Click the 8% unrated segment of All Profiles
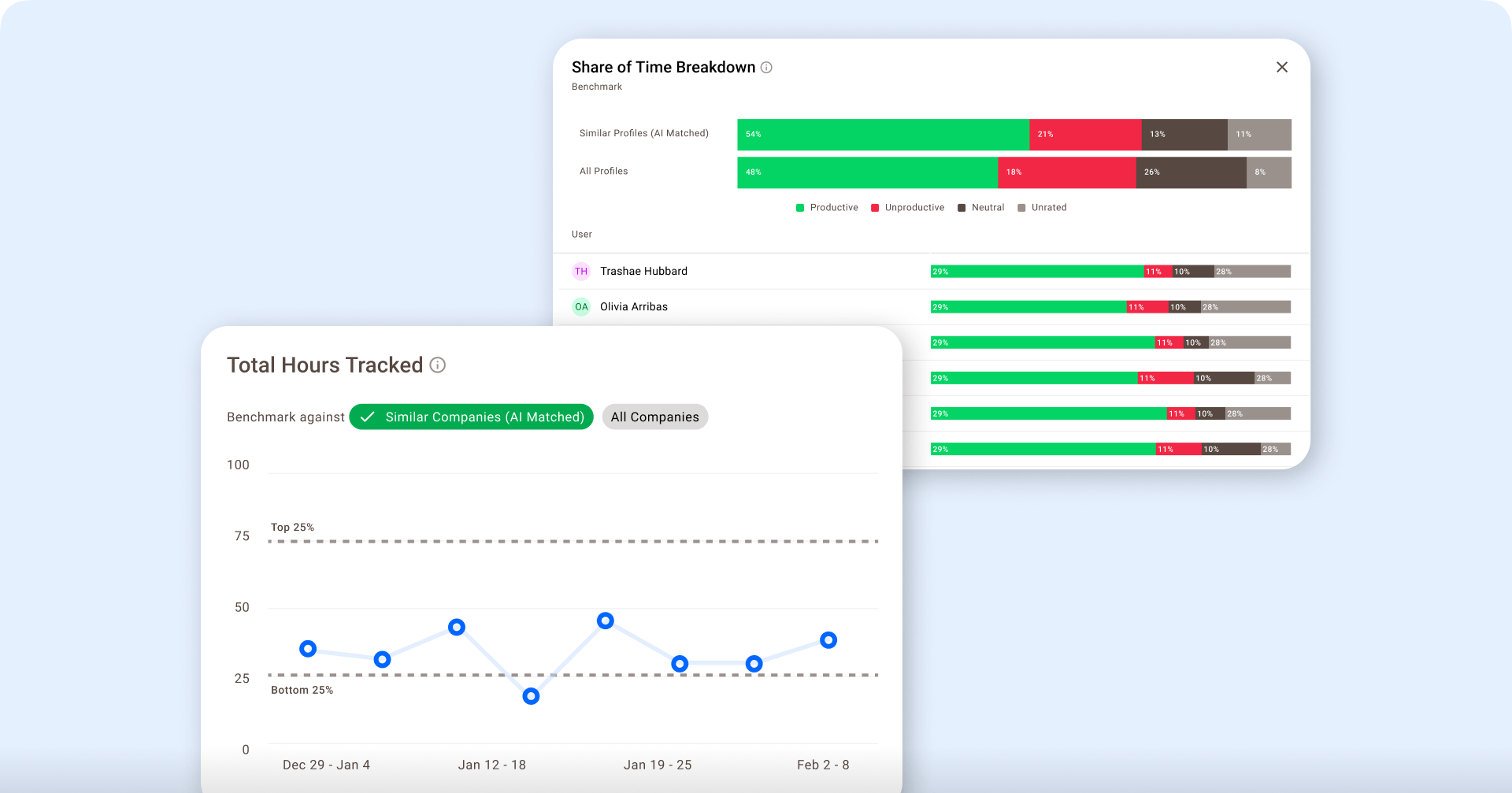 (1269, 172)
